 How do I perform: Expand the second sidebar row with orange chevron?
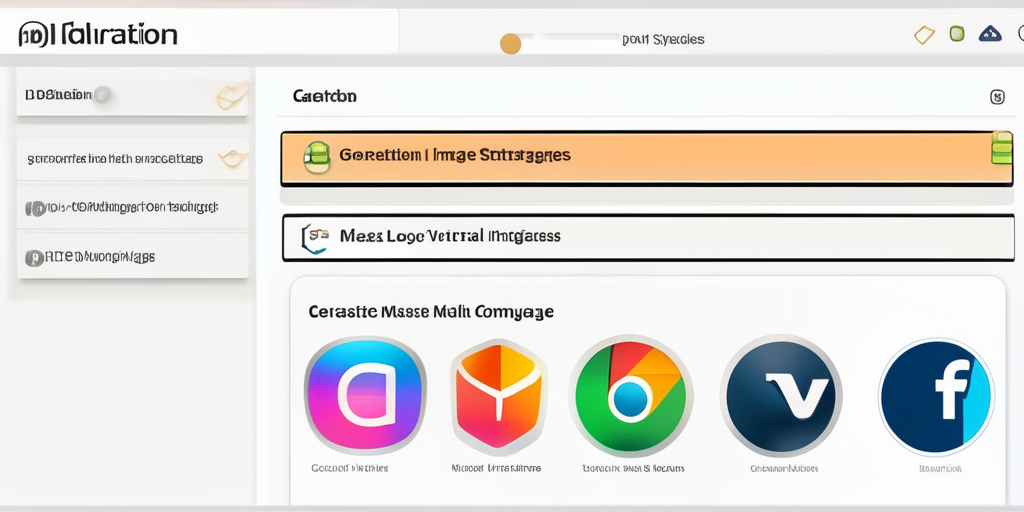(x=232, y=158)
